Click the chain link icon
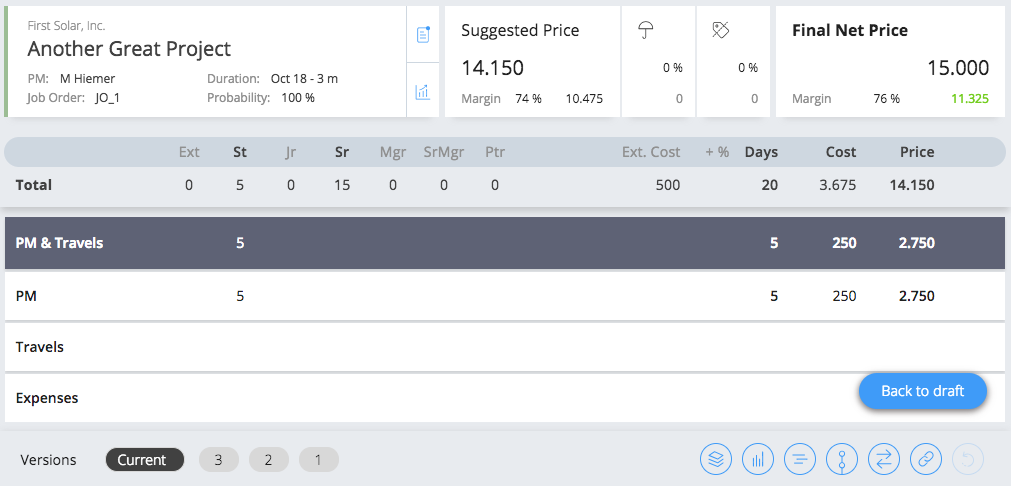The width and height of the screenshot is (1011, 486). click(925, 460)
